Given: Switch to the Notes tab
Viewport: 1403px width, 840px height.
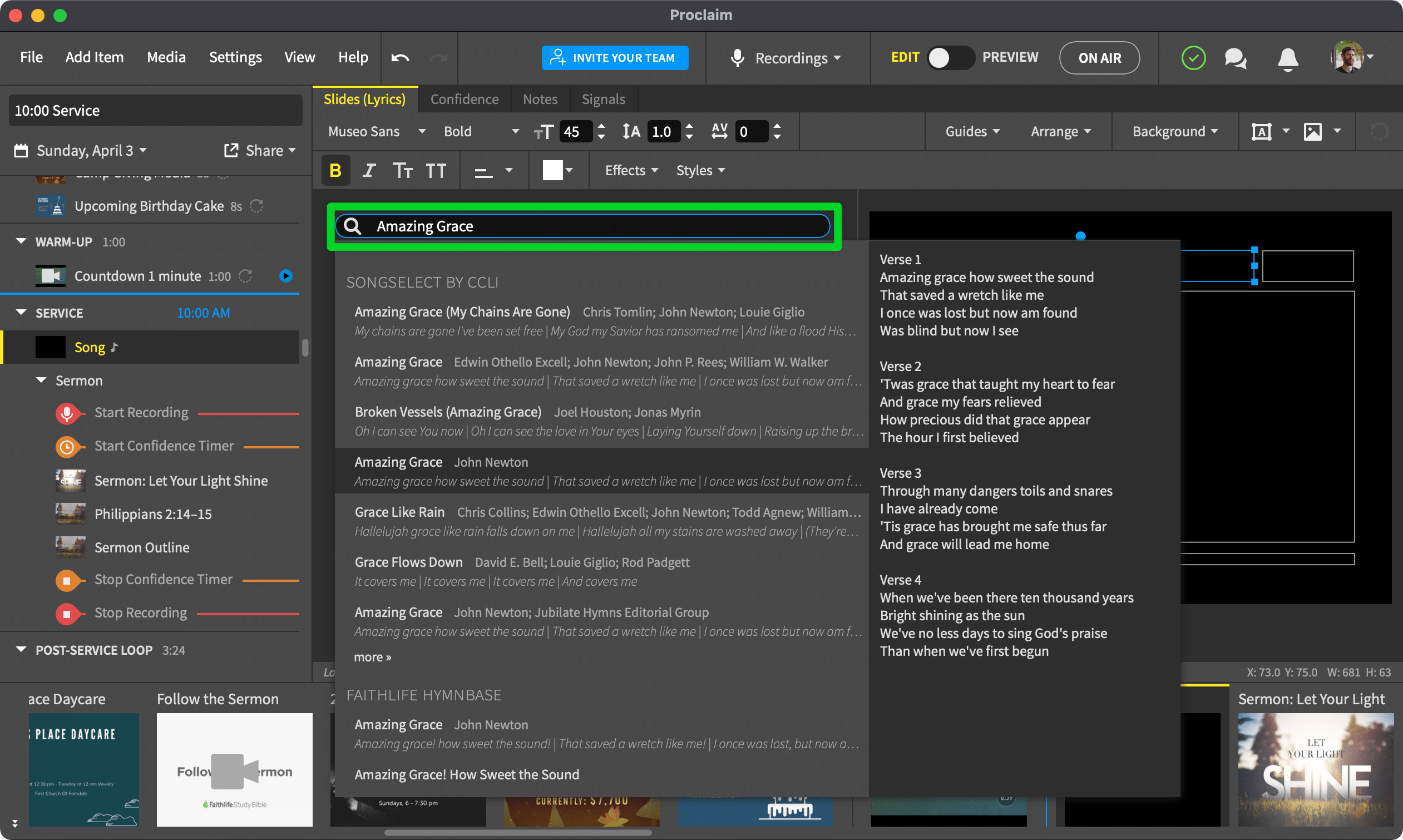Looking at the screenshot, I should pyautogui.click(x=540, y=100).
